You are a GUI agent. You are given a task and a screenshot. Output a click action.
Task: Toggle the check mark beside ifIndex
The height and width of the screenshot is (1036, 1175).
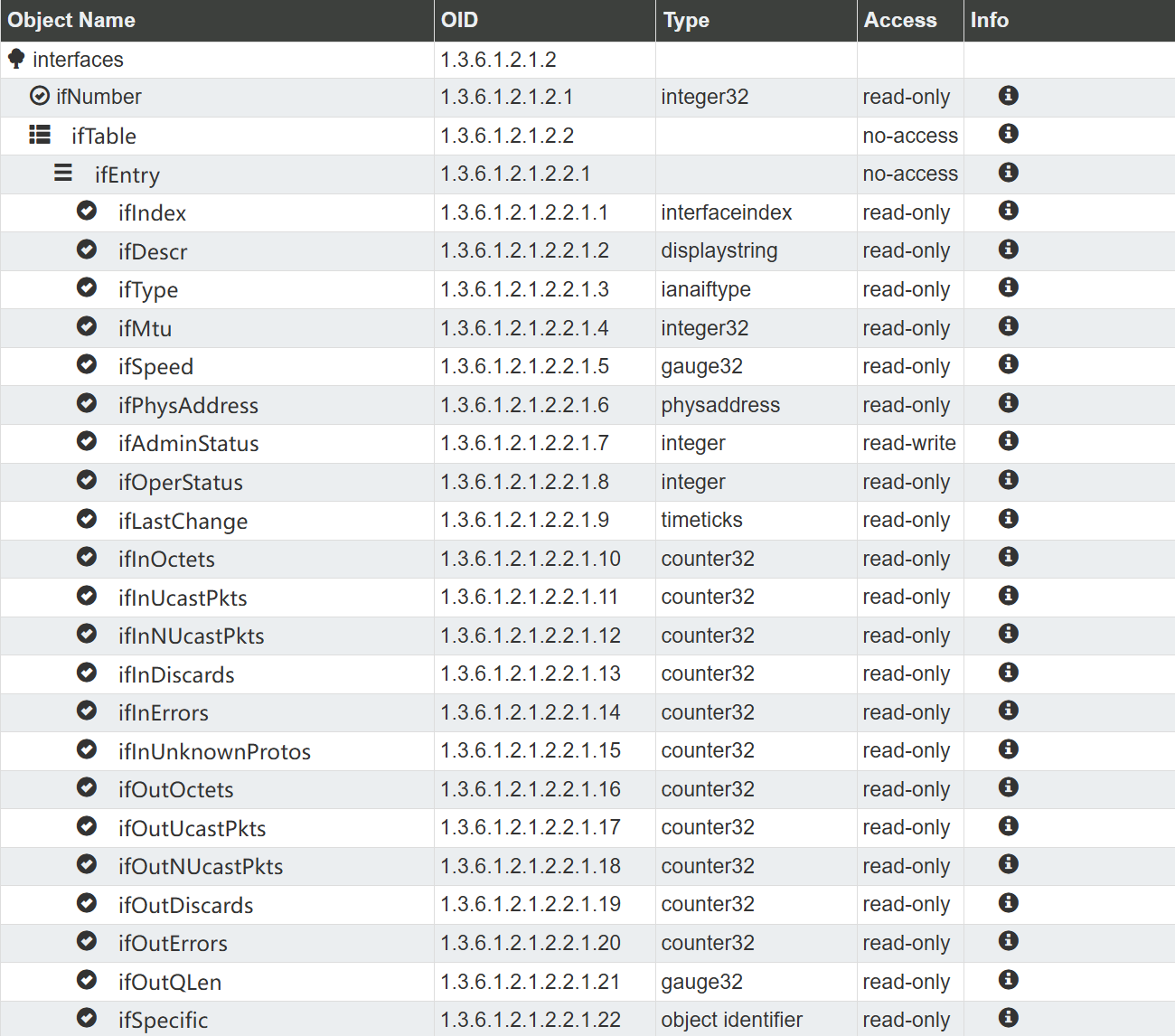click(87, 212)
